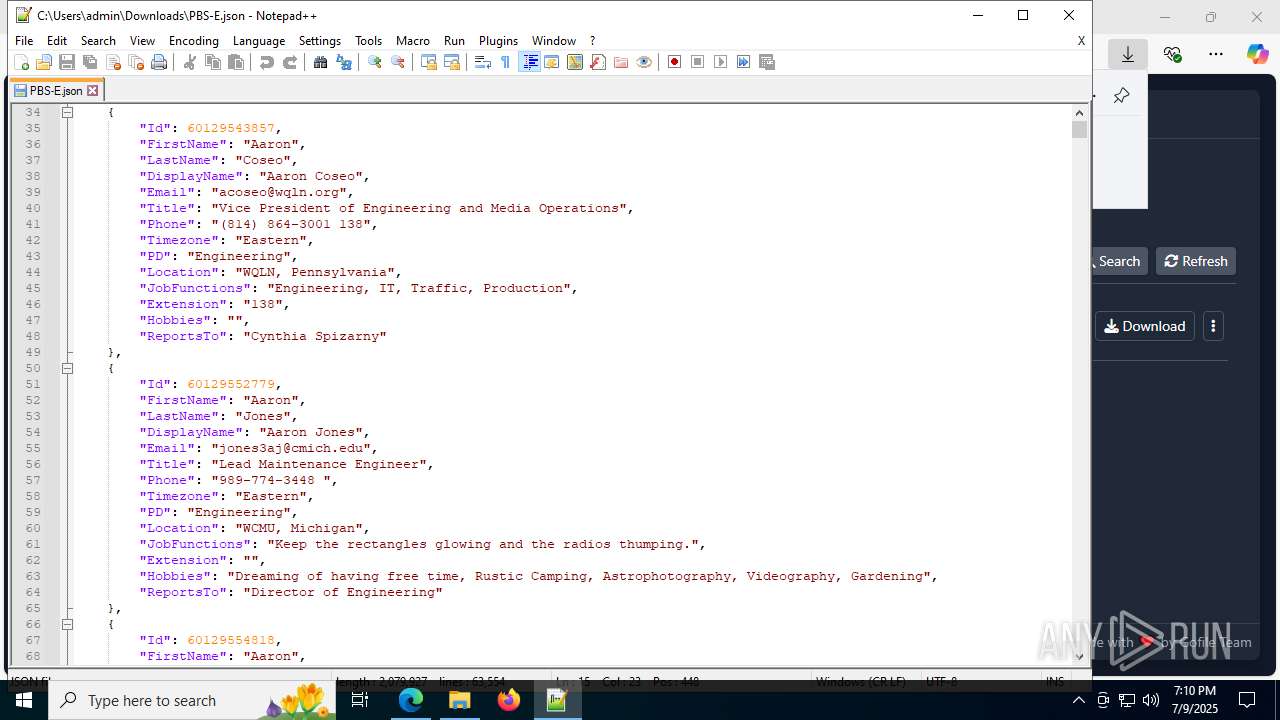Click the Download button in browser window
Image resolution: width=1280 pixels, height=720 pixels.
click(x=1145, y=326)
